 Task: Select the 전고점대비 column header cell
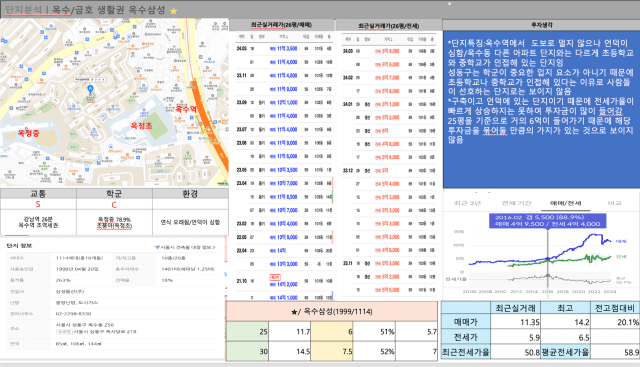[x=615, y=308]
